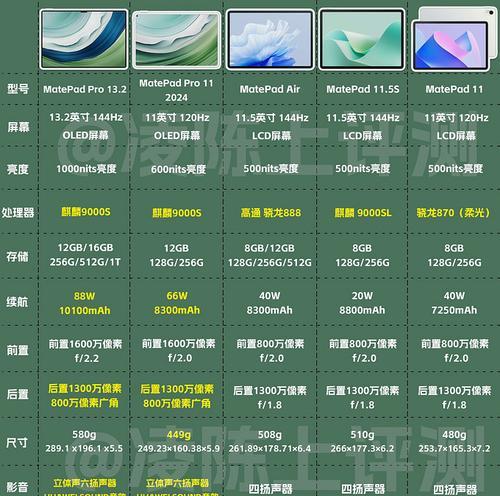Screen dimensions: 500x496
Task: Click MatePad Pro 11's '后置1300万像素 800万像素广角' cell
Action: [177, 396]
